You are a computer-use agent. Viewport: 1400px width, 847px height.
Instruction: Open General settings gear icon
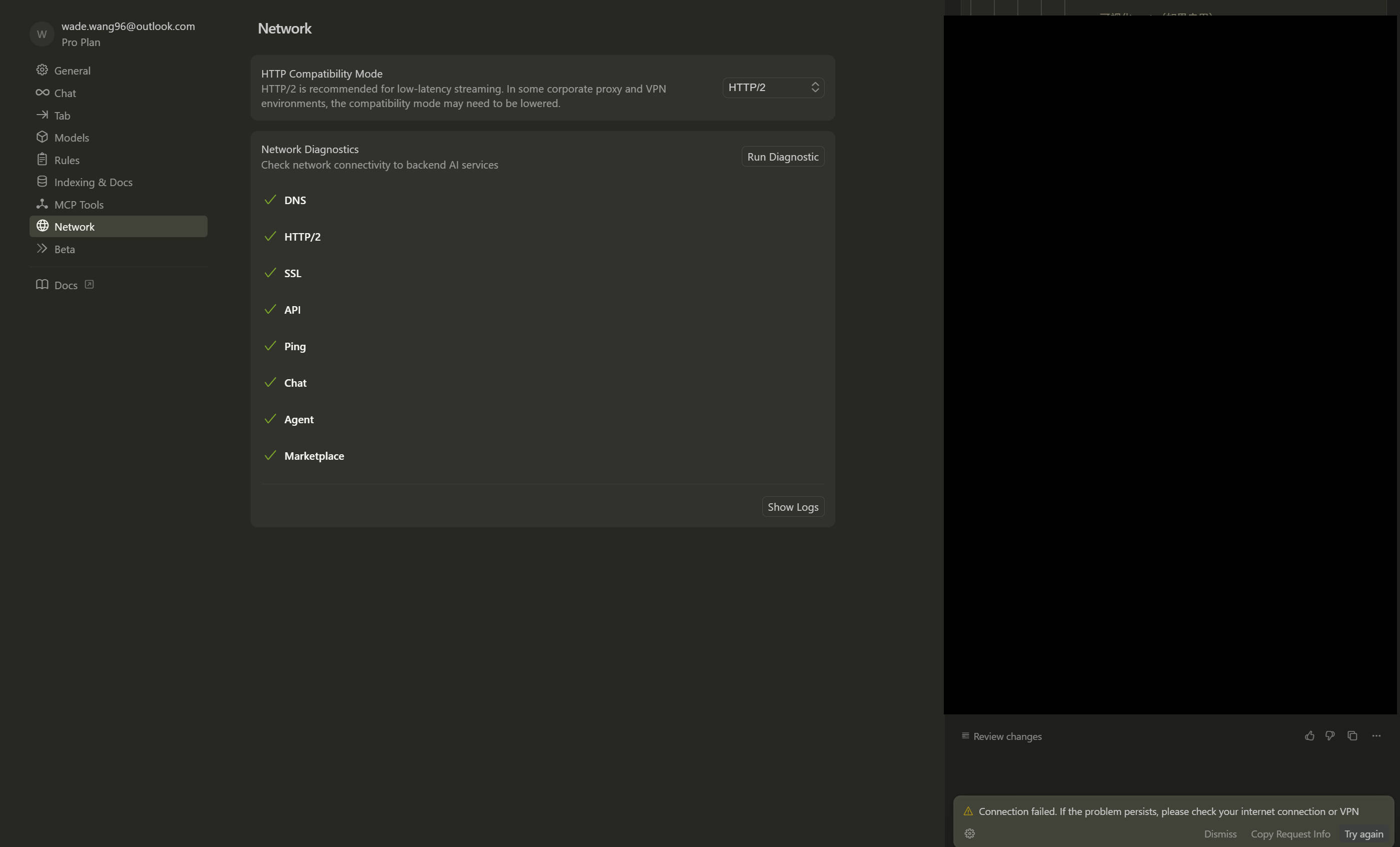(x=42, y=70)
